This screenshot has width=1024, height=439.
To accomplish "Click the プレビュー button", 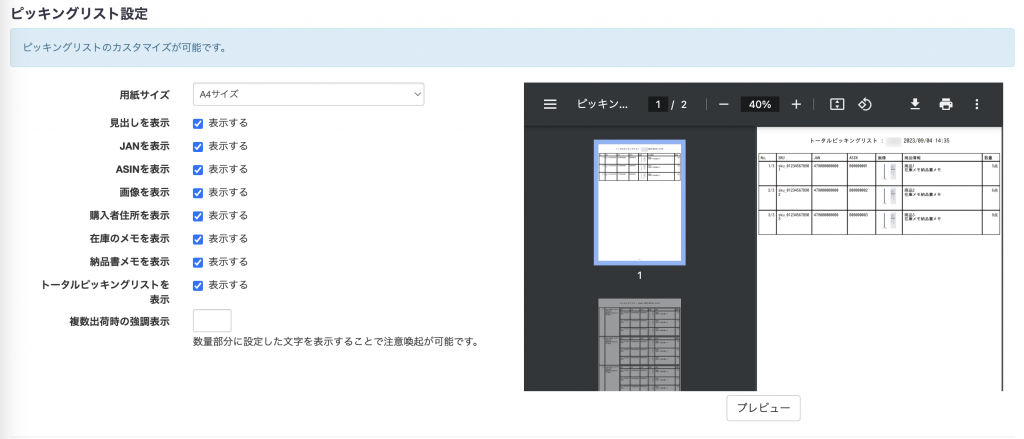I will 763,408.
